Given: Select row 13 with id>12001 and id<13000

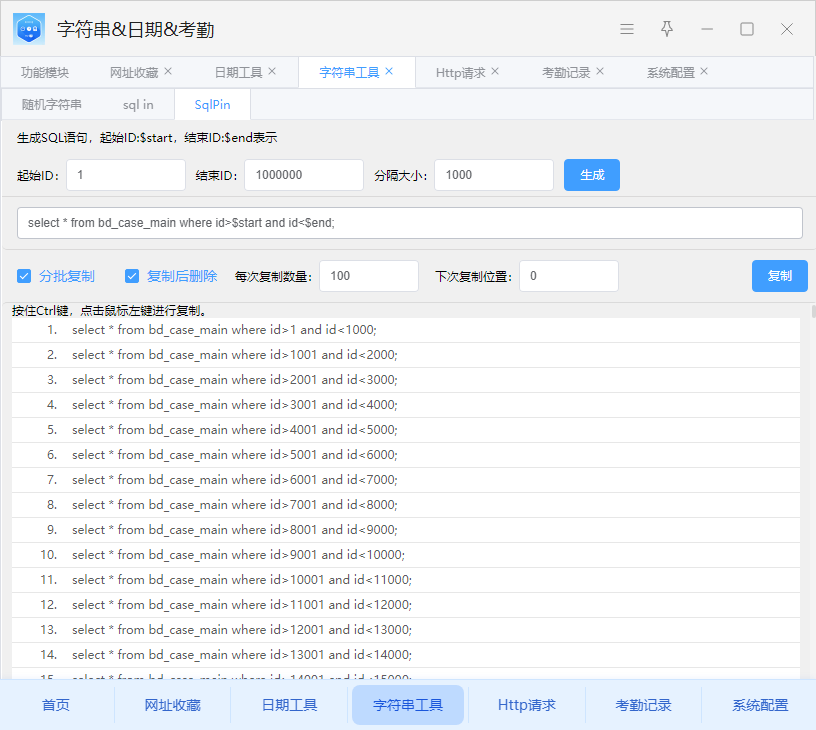Looking at the screenshot, I should tap(406, 630).
